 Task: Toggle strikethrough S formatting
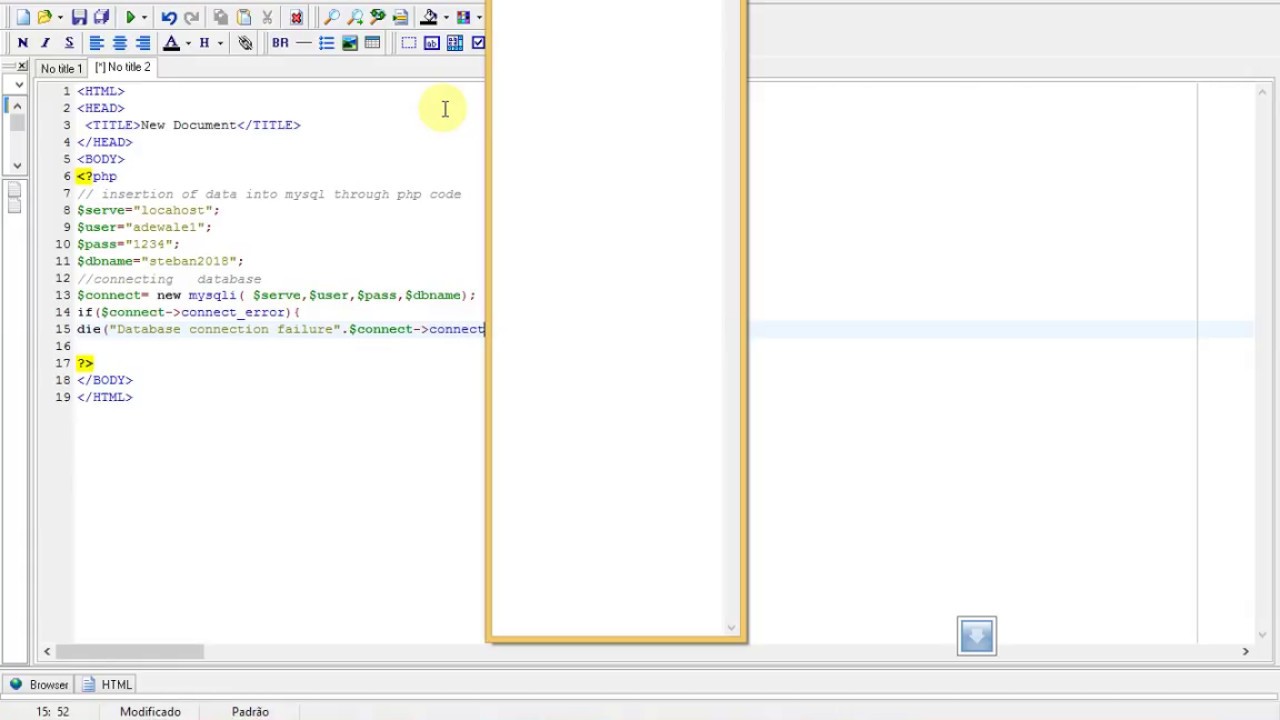(x=69, y=43)
